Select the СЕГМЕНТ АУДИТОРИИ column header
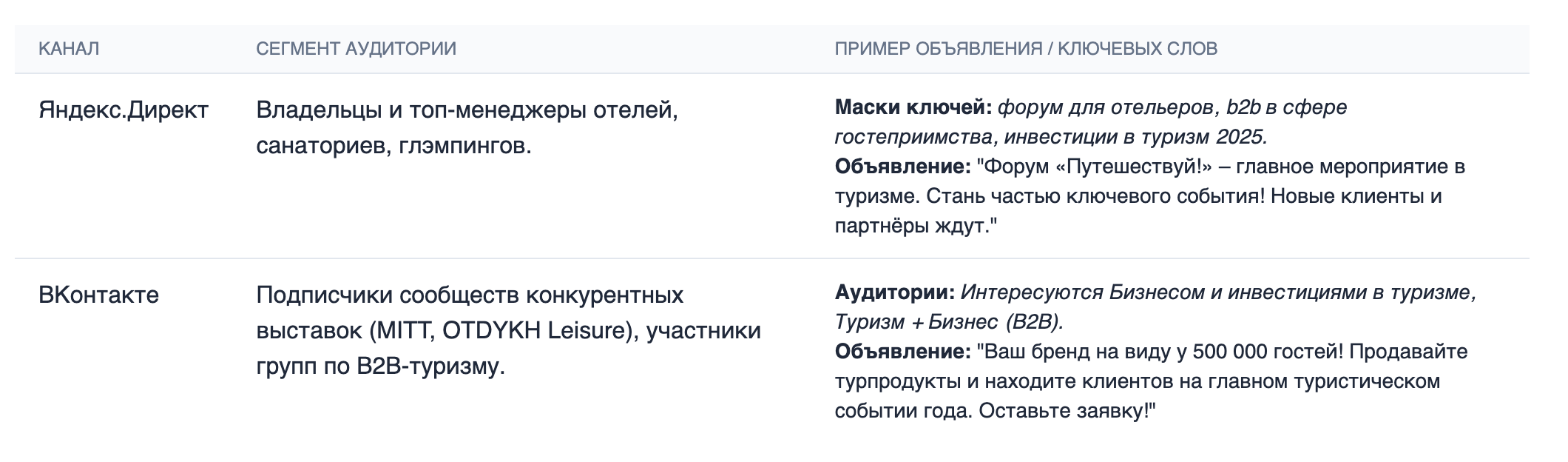The image size is (1568, 462). coord(356,49)
